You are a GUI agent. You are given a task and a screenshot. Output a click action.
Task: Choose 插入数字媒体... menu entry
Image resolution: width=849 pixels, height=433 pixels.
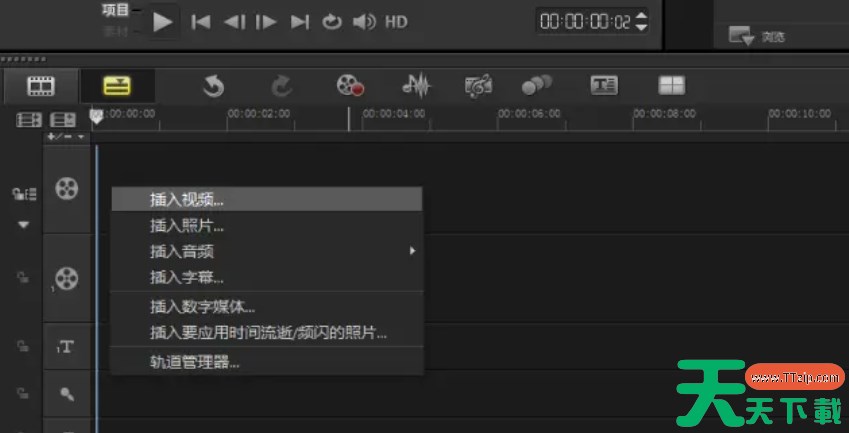pyautogui.click(x=266, y=307)
